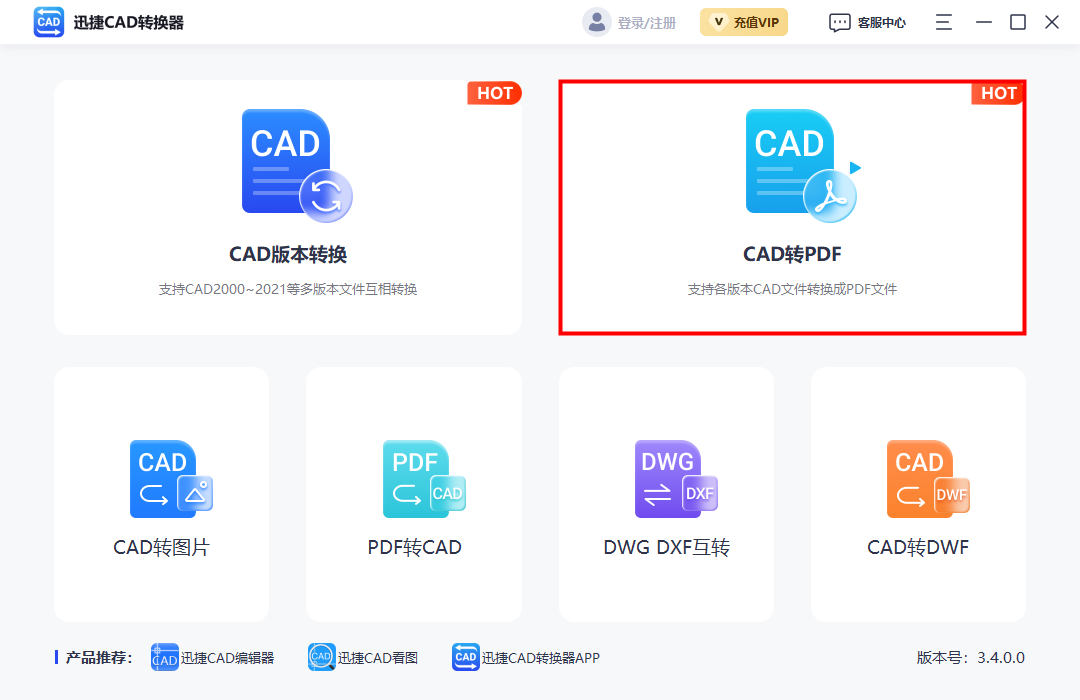Image resolution: width=1080 pixels, height=700 pixels.
Task: Close the converter window
Action: [1052, 22]
